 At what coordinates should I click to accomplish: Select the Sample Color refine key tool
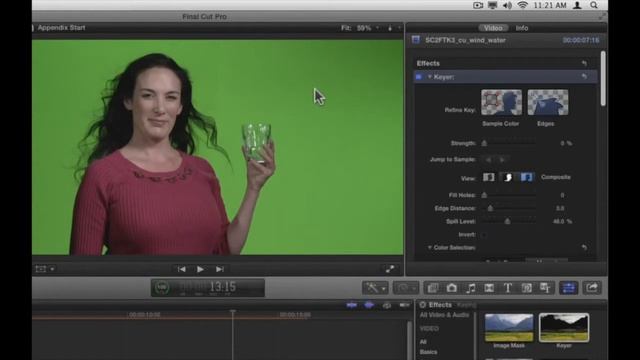click(x=501, y=102)
